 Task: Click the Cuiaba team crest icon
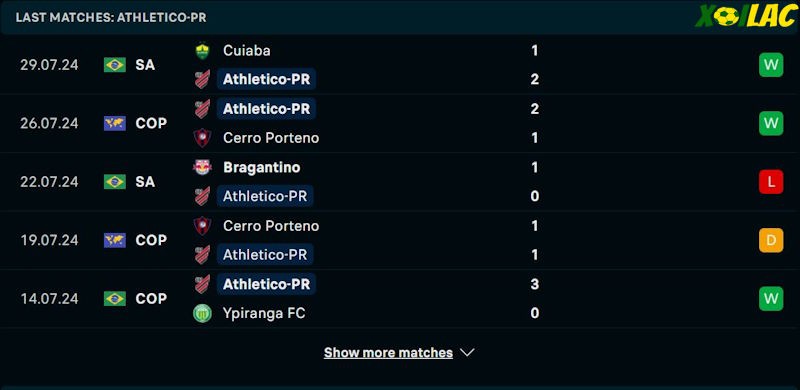coord(202,51)
